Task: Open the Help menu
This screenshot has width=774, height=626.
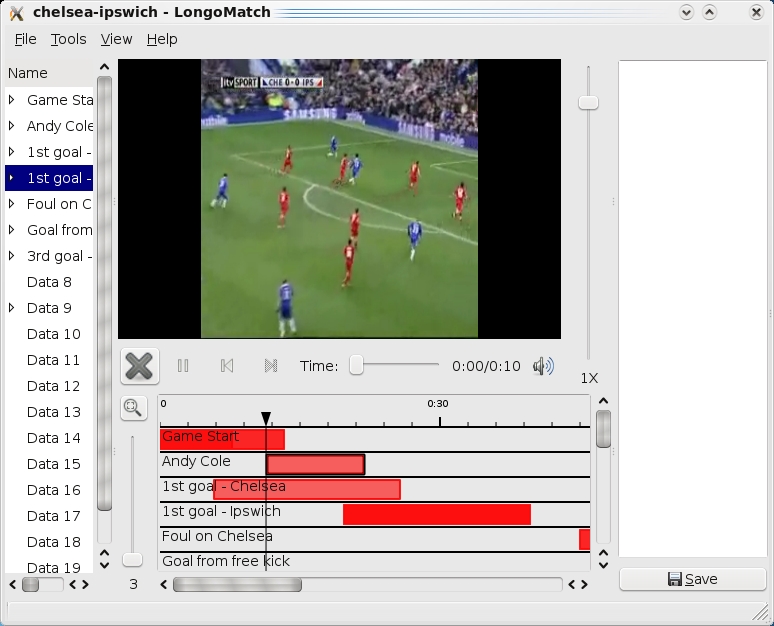Action: pyautogui.click(x=162, y=39)
